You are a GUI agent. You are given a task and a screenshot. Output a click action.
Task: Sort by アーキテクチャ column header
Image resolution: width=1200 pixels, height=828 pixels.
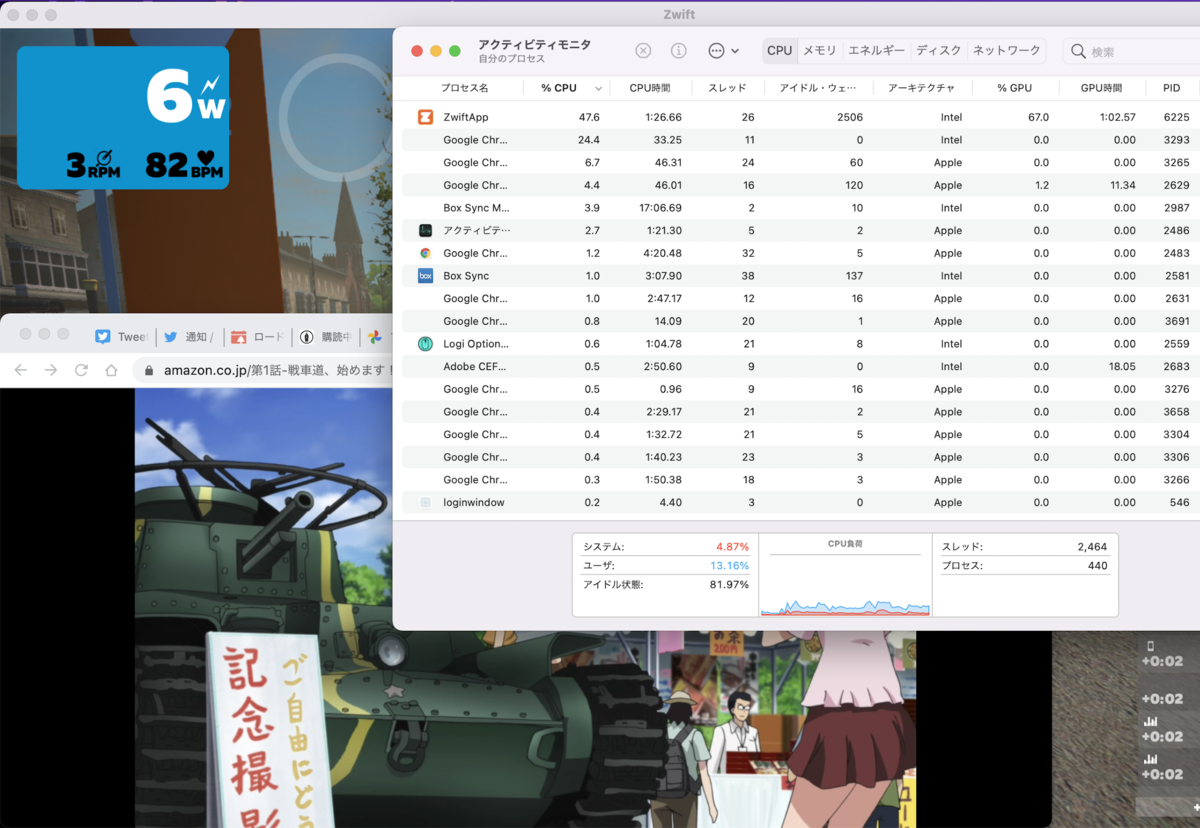click(x=921, y=88)
